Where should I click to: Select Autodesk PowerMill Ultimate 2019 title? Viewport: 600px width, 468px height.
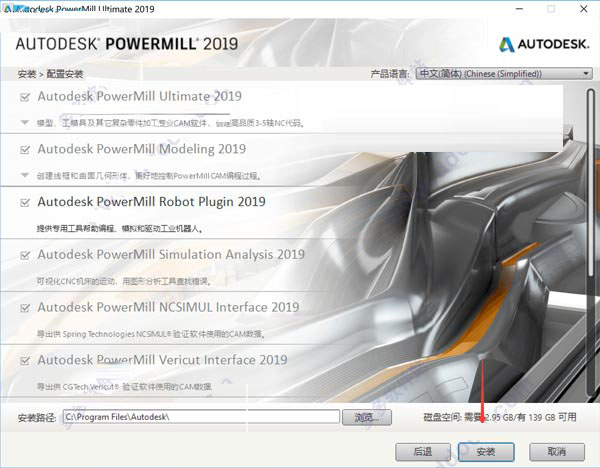click(x=140, y=96)
